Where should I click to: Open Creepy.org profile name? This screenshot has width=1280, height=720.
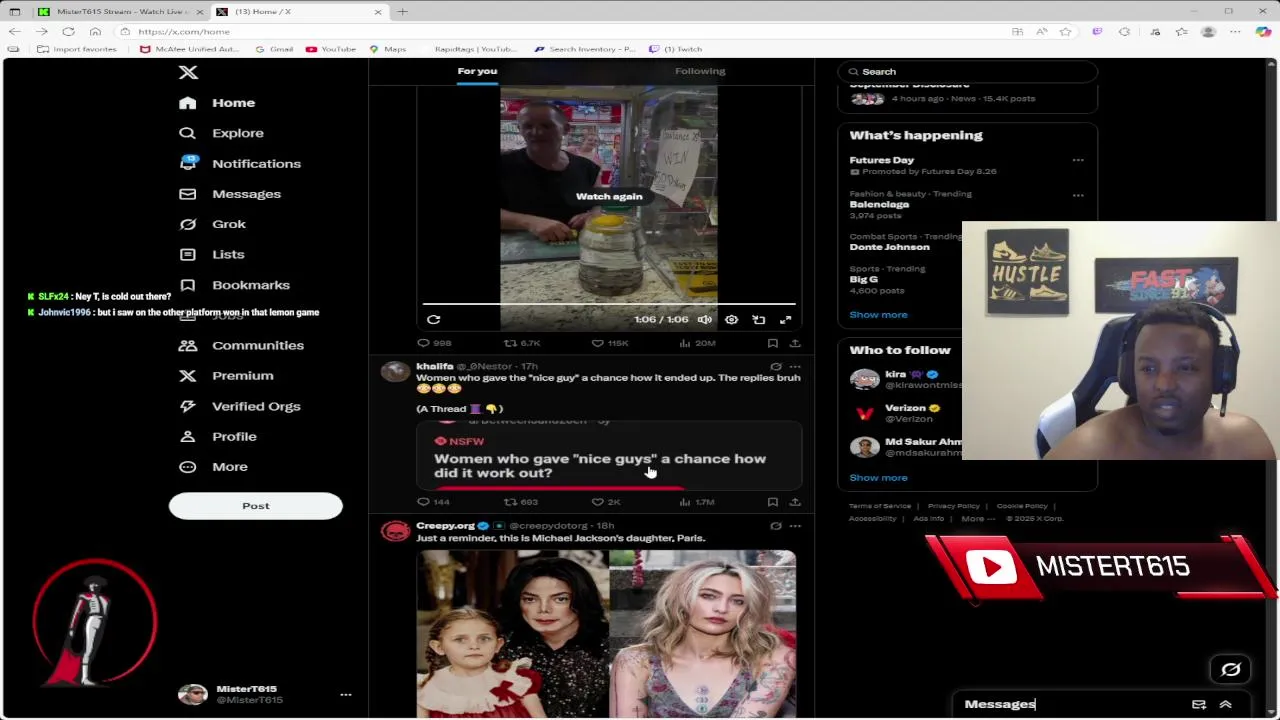(445, 526)
